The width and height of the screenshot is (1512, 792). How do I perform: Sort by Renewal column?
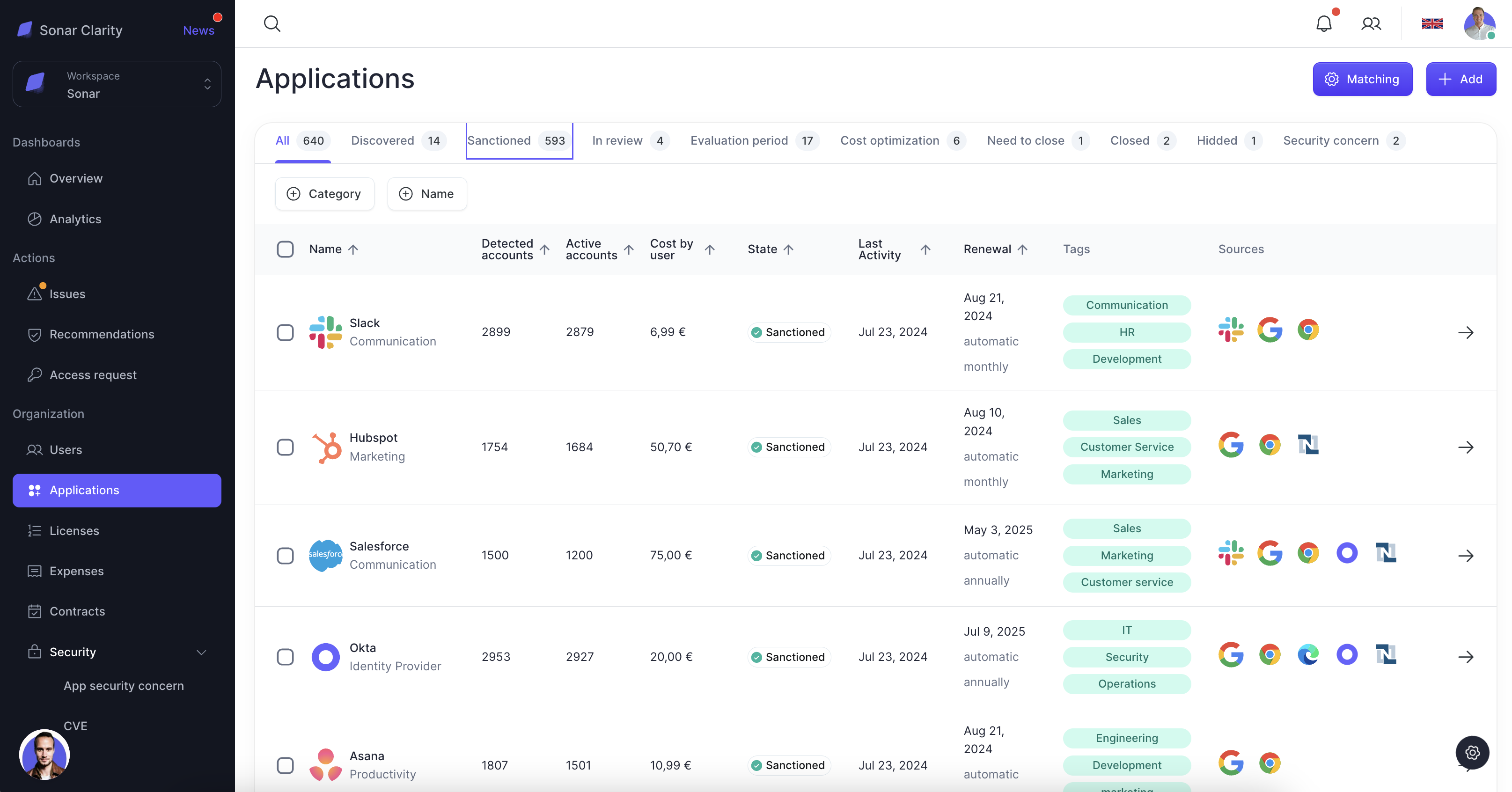tap(1022, 249)
